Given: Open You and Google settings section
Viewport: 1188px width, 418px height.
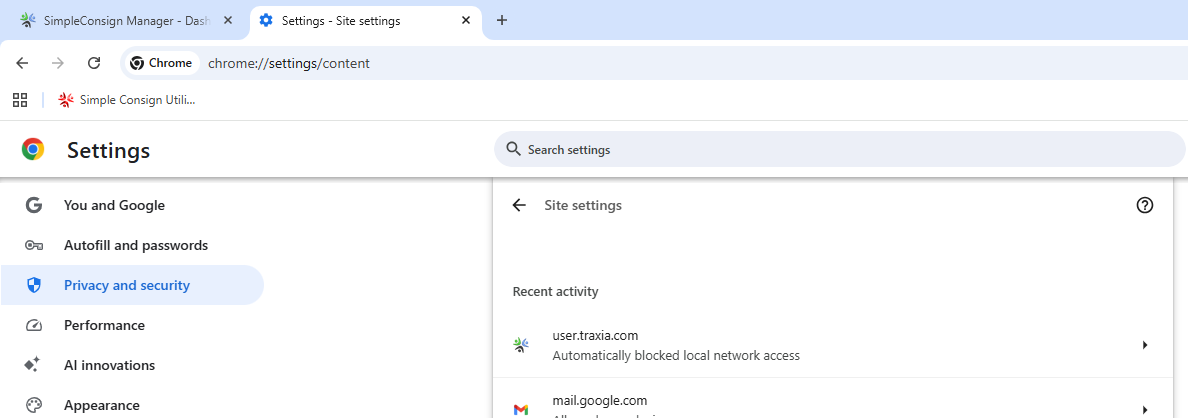Looking at the screenshot, I should 114,205.
